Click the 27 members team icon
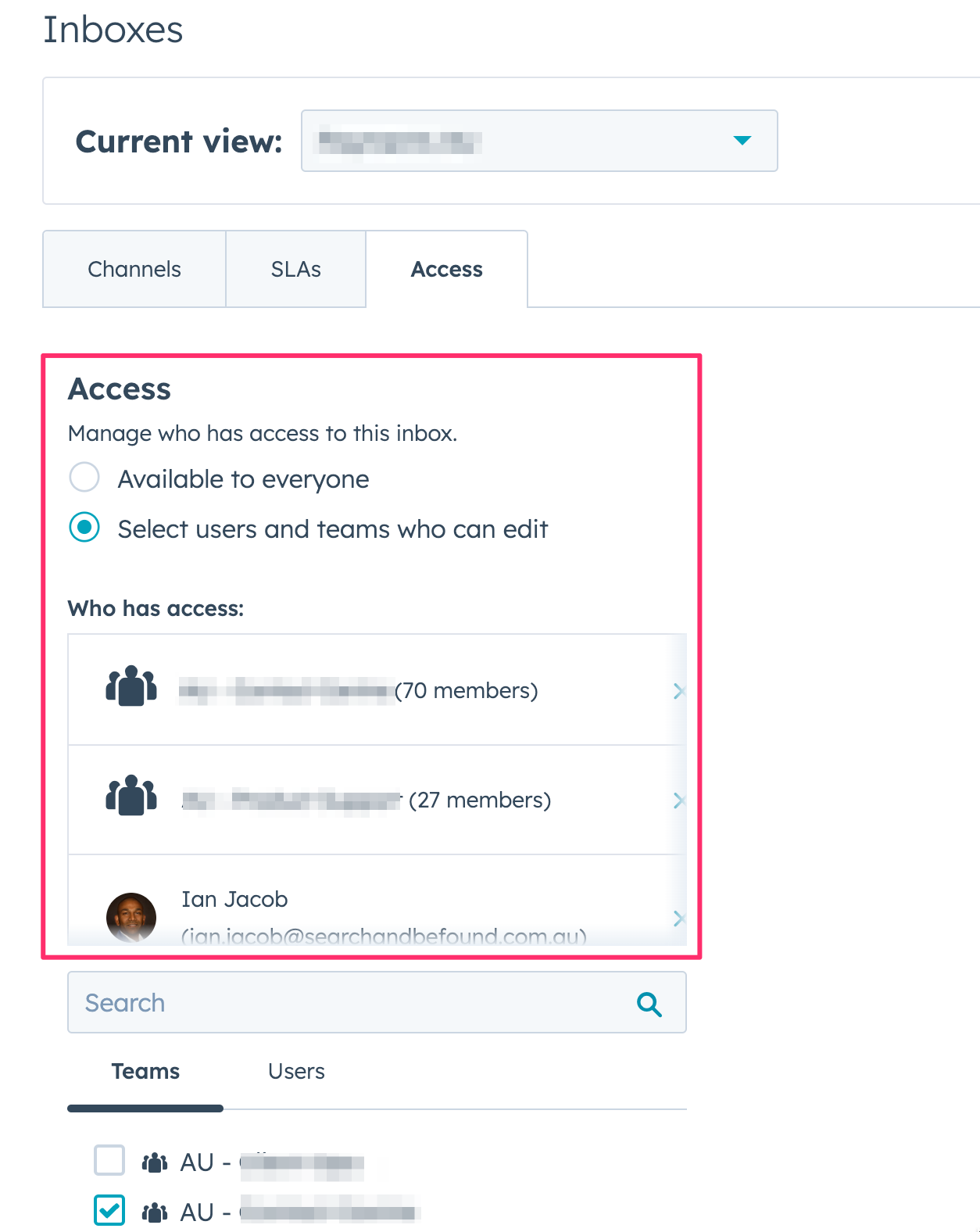Screen dimensions: 980x1232 point(131,797)
